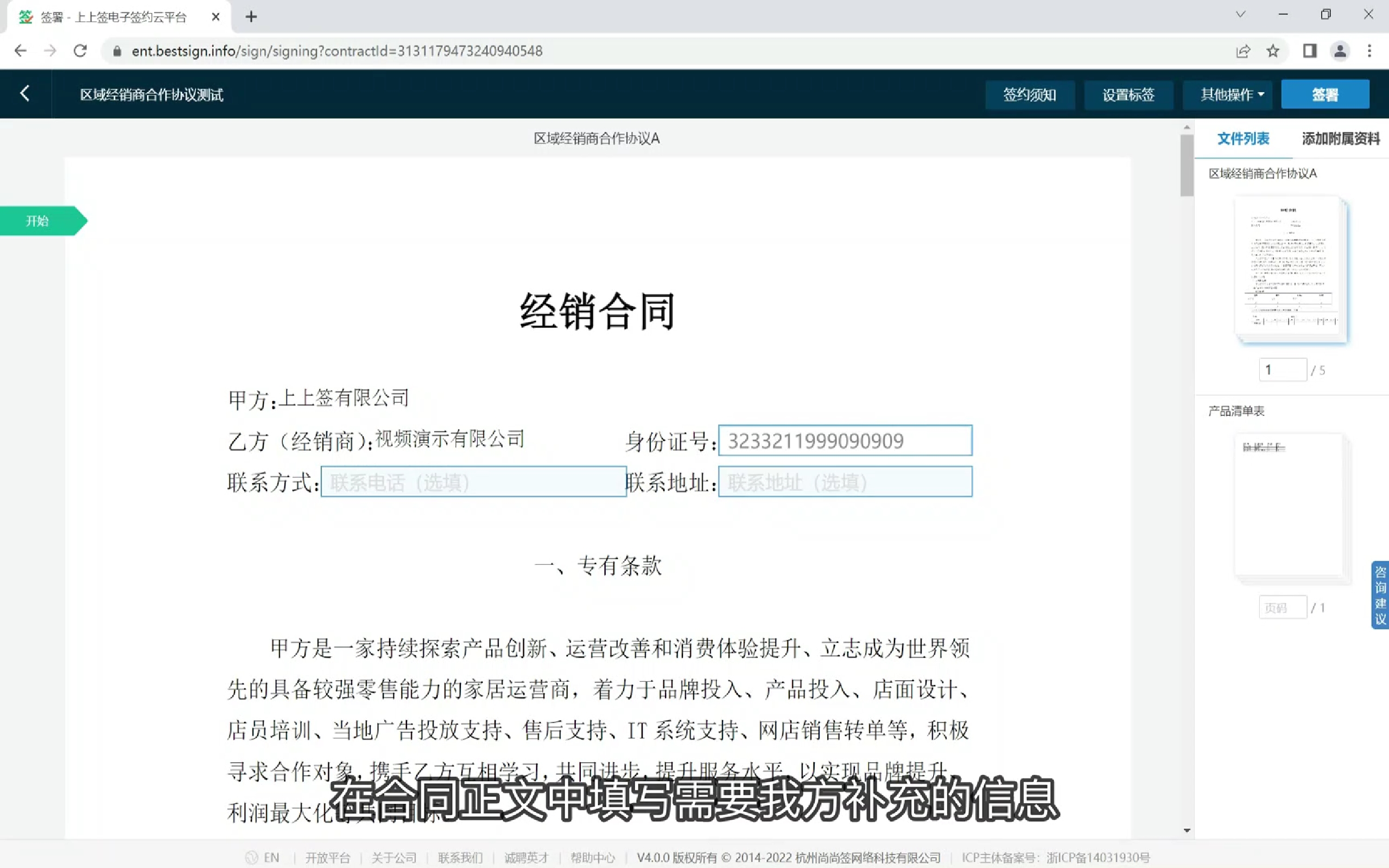
Task: Click the browser forward arrow
Action: tap(50, 50)
